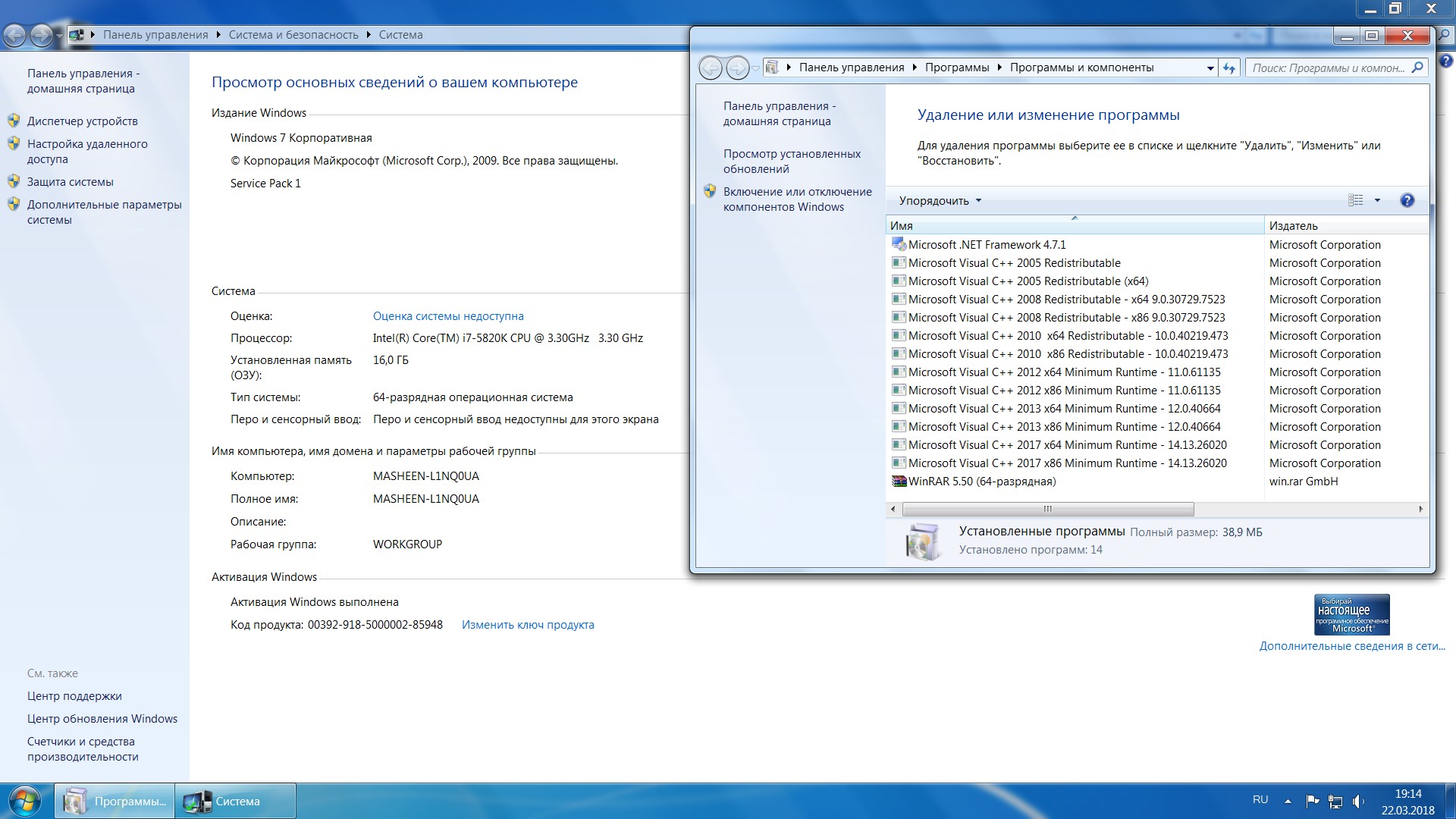Click the WinRAR 5.50 application icon
Image resolution: width=1456 pixels, height=819 pixels.
(897, 481)
